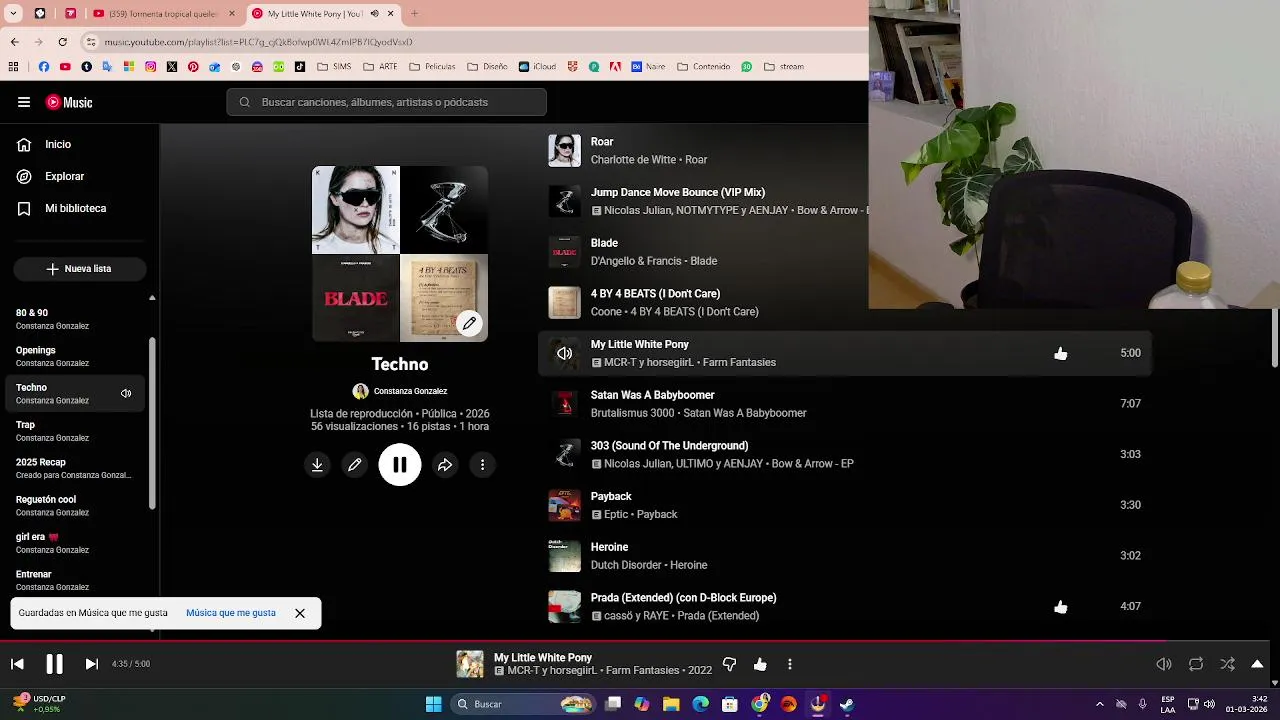Open Música que me gusta link

click(231, 613)
